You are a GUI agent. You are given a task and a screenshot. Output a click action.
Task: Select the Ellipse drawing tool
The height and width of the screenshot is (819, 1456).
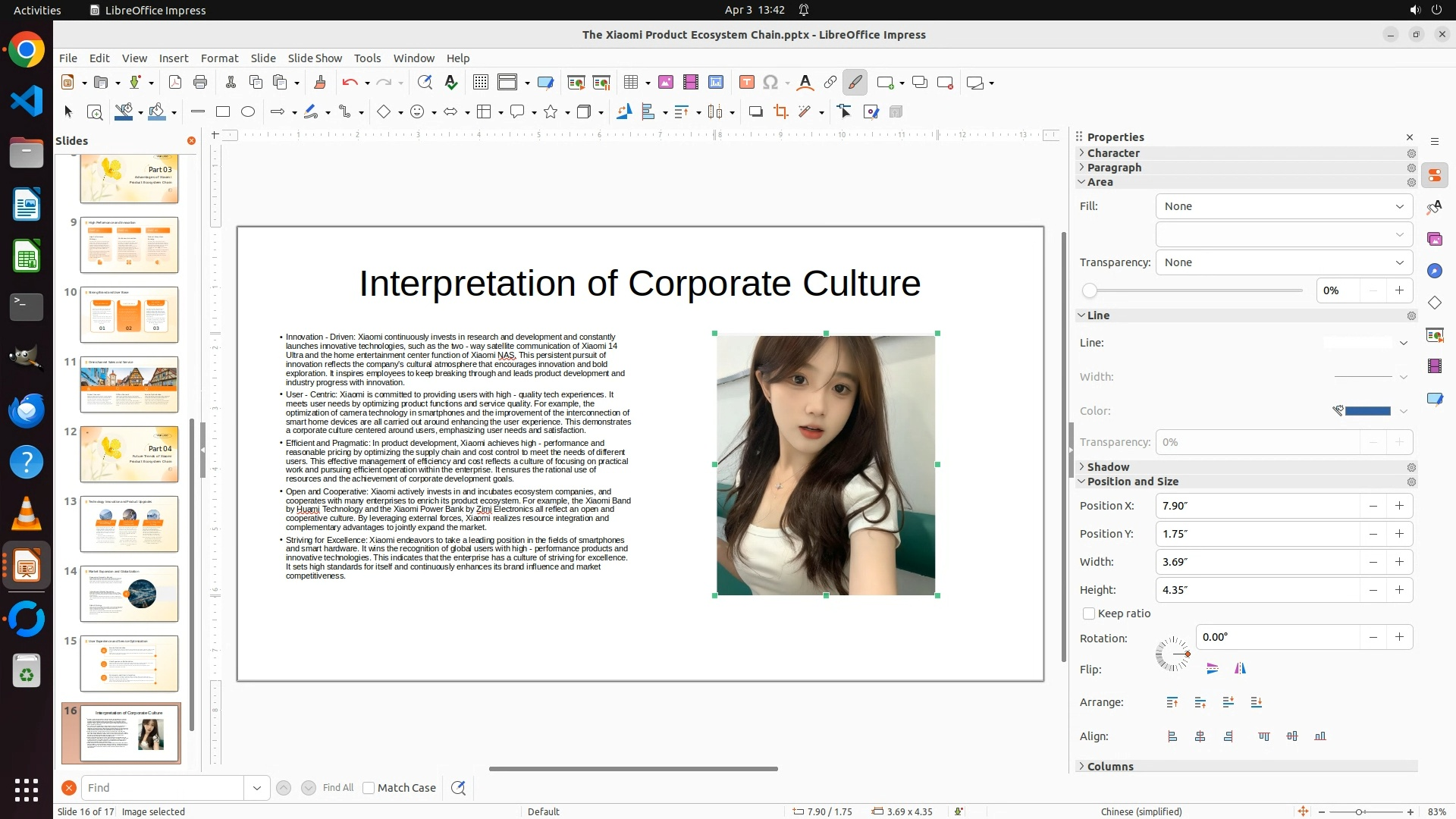(248, 112)
